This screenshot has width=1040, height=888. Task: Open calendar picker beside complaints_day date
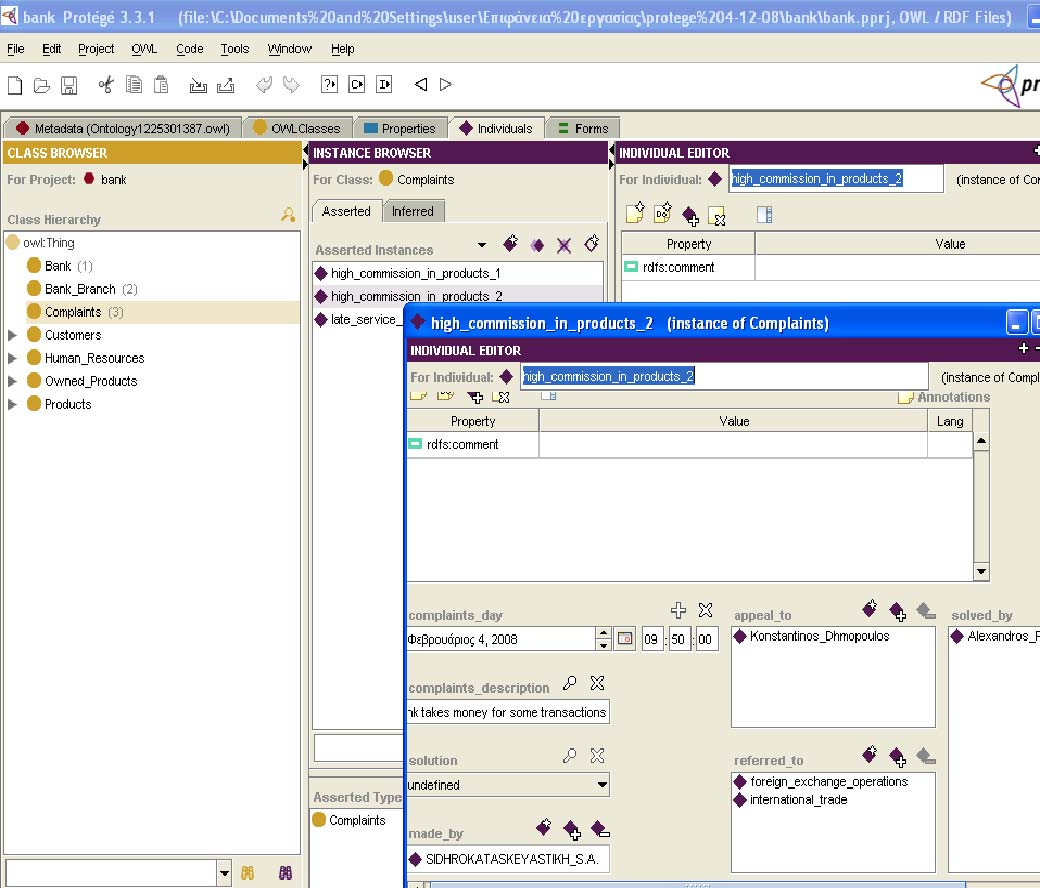(625, 639)
